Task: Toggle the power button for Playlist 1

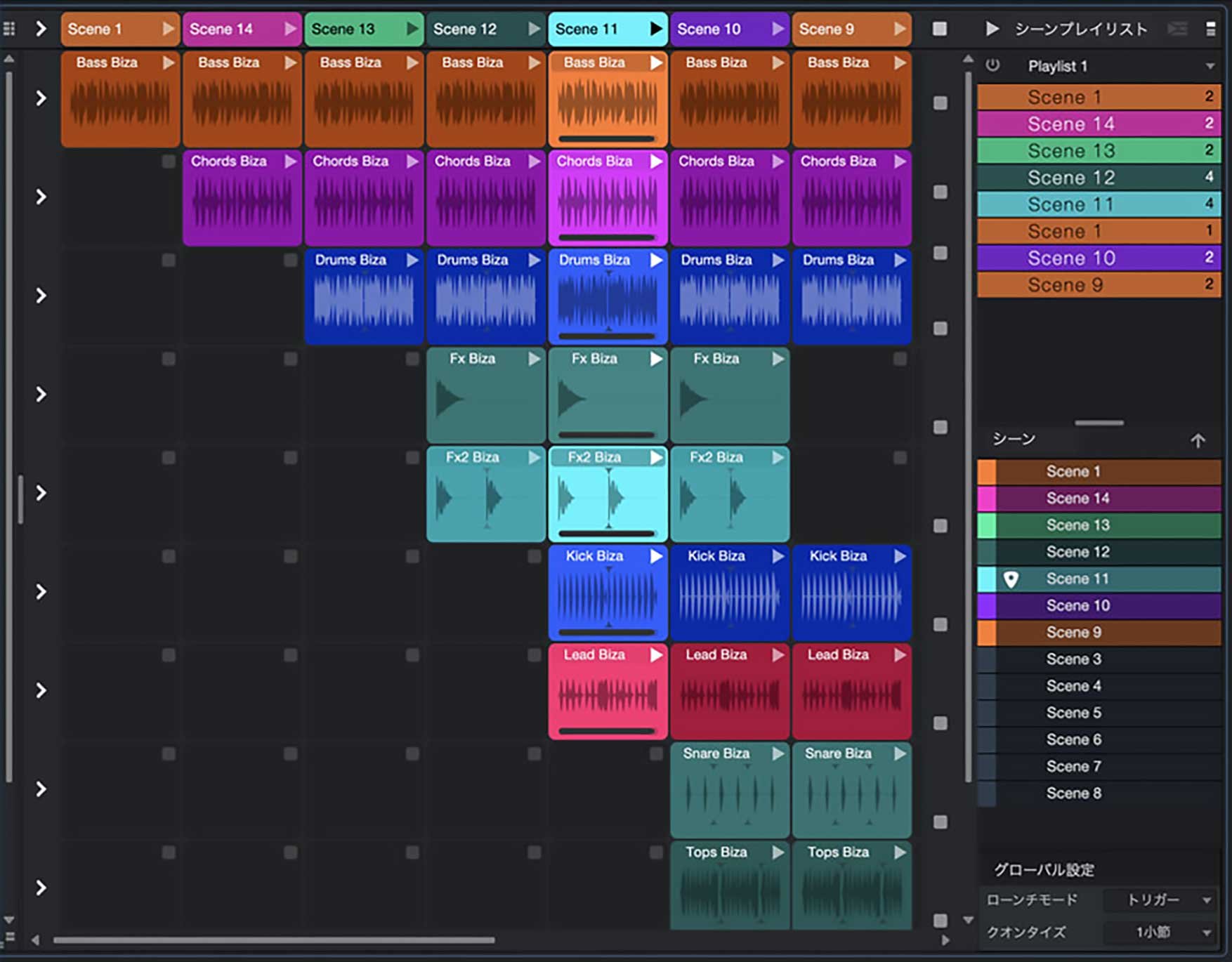Action: click(x=994, y=65)
